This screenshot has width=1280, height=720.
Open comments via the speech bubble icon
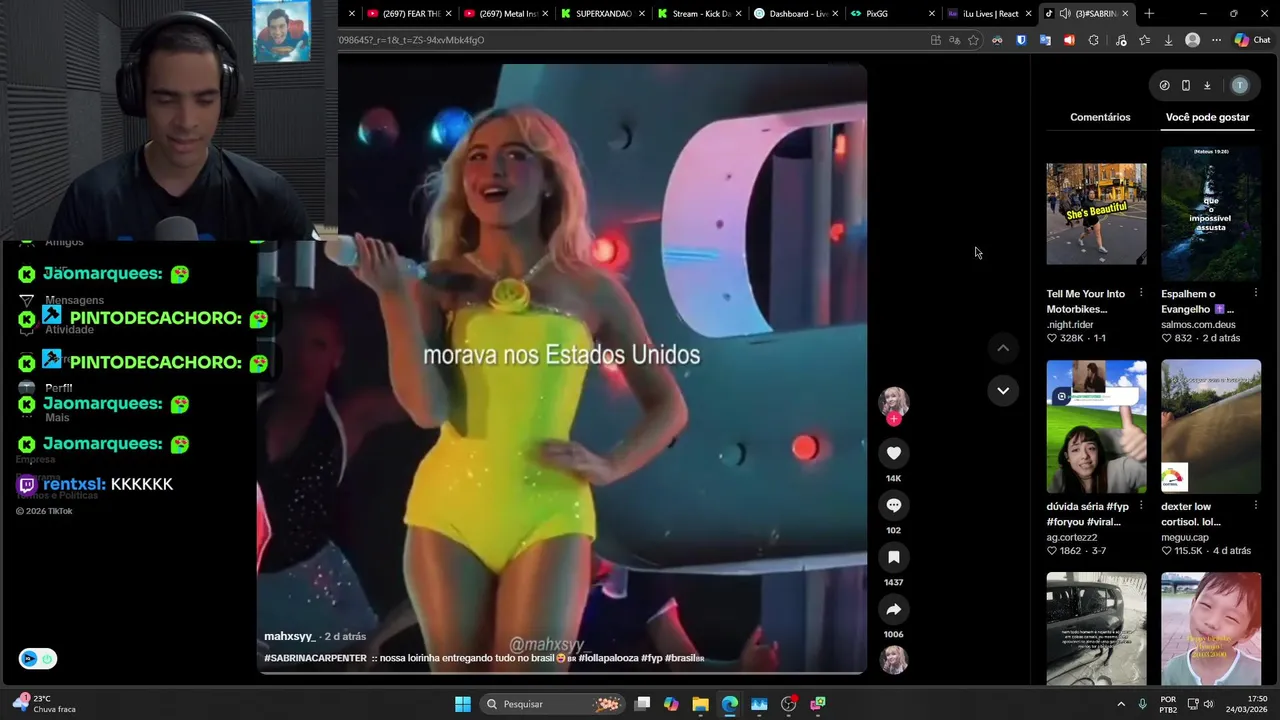tap(893, 505)
